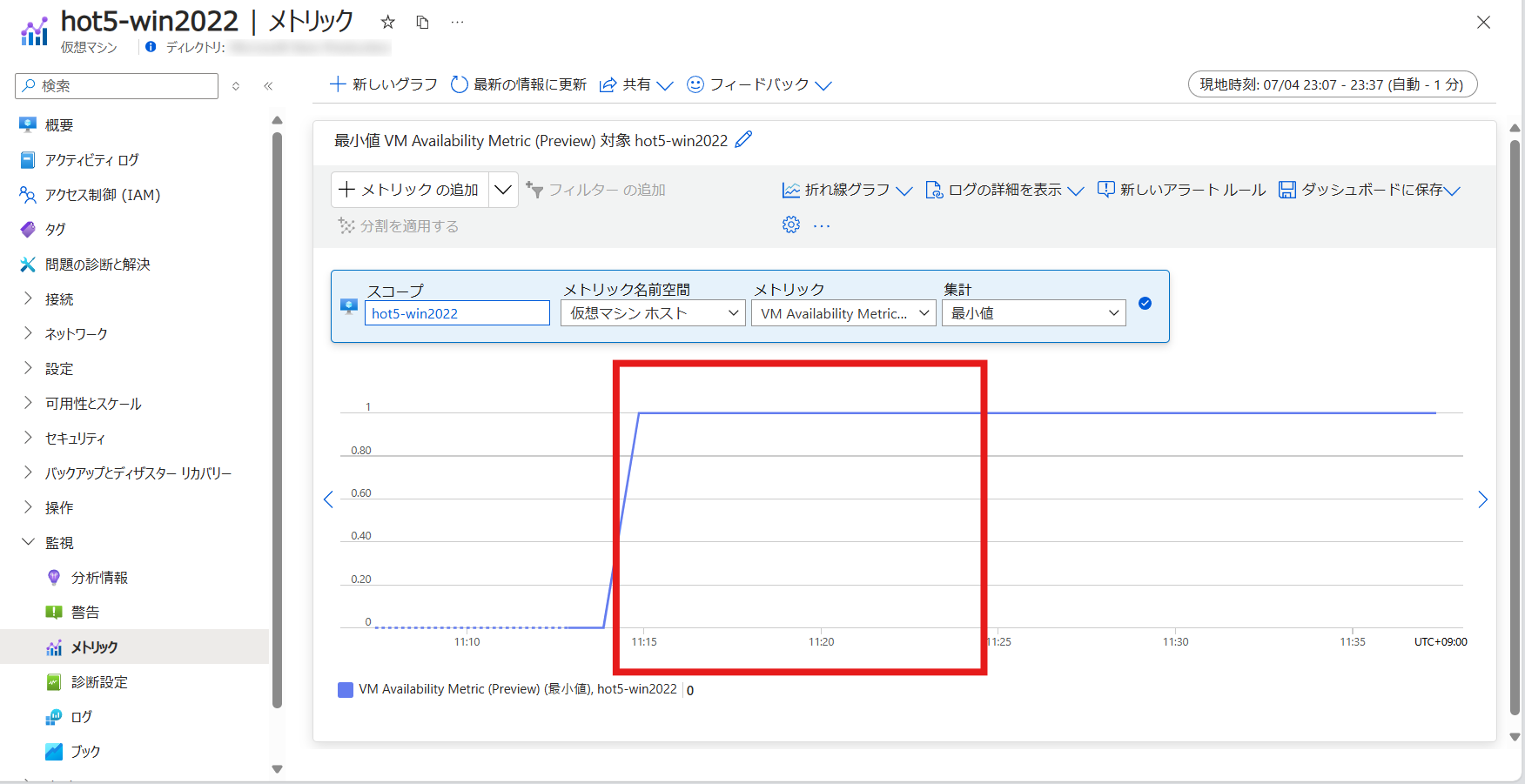Click the スコープ field hot5-win2022
The image size is (1525, 784).
tap(457, 313)
